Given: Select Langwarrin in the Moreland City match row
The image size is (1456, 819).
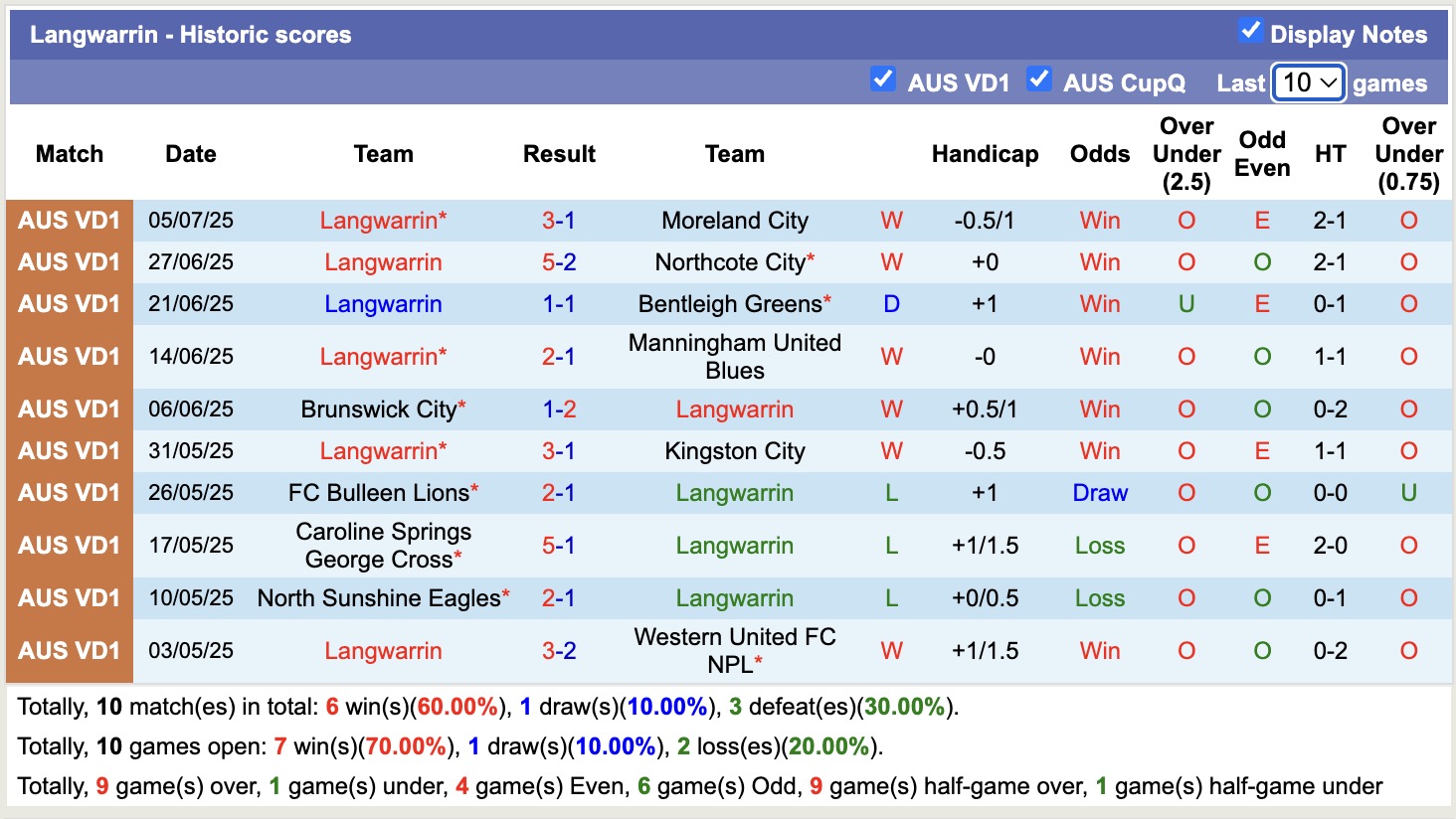Looking at the screenshot, I should [x=384, y=221].
